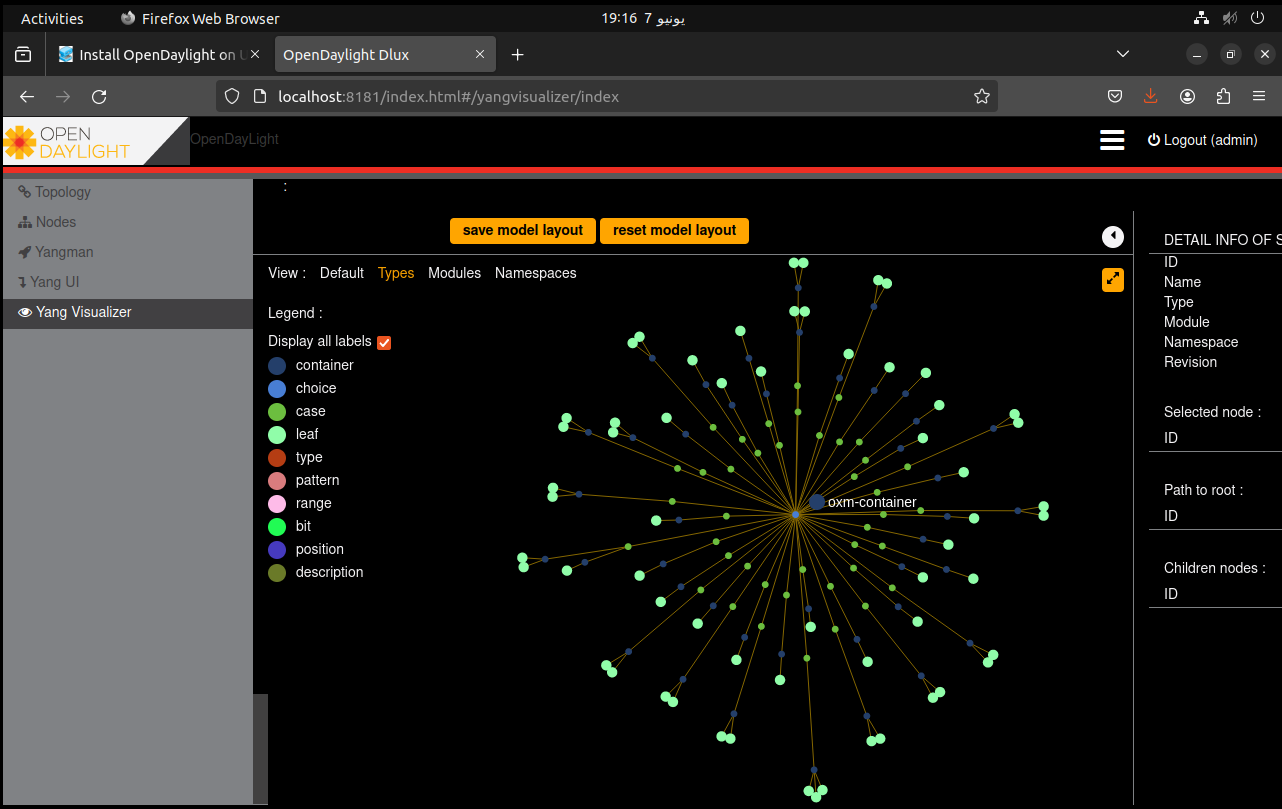The height and width of the screenshot is (809, 1282).
Task: Click the container legend color dot
Action: tap(277, 366)
